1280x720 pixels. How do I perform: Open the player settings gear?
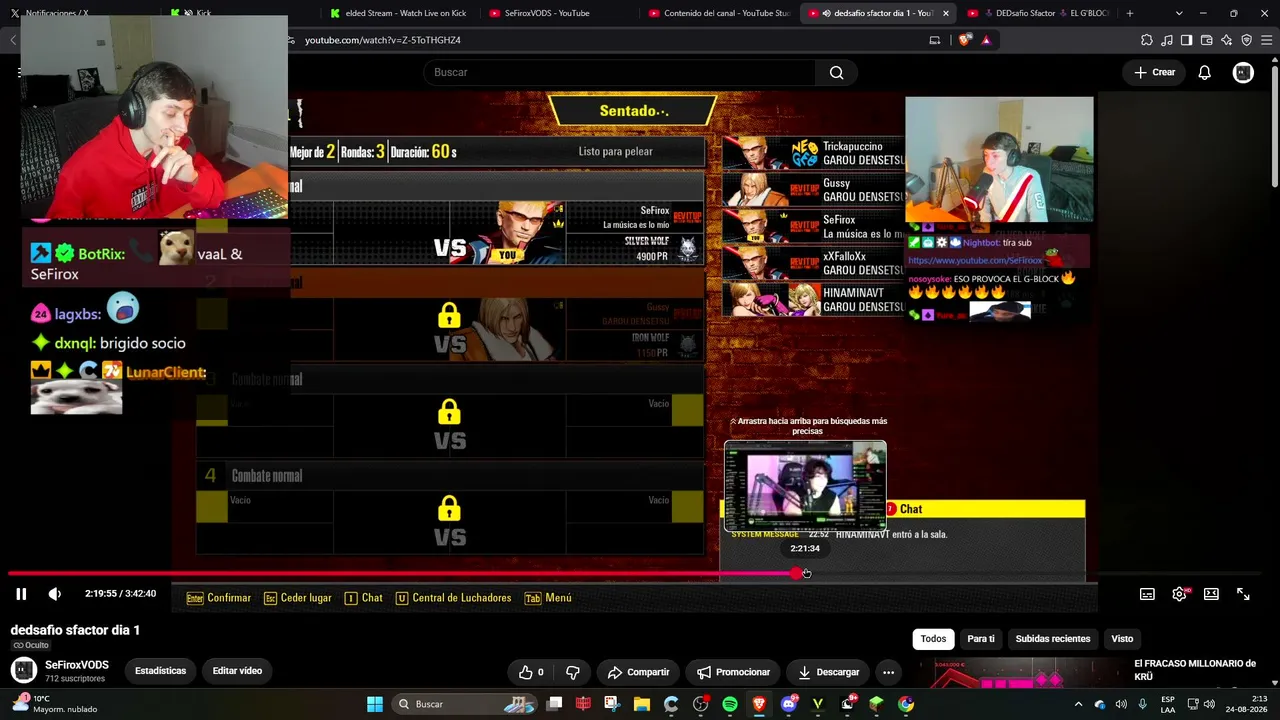[1180, 594]
